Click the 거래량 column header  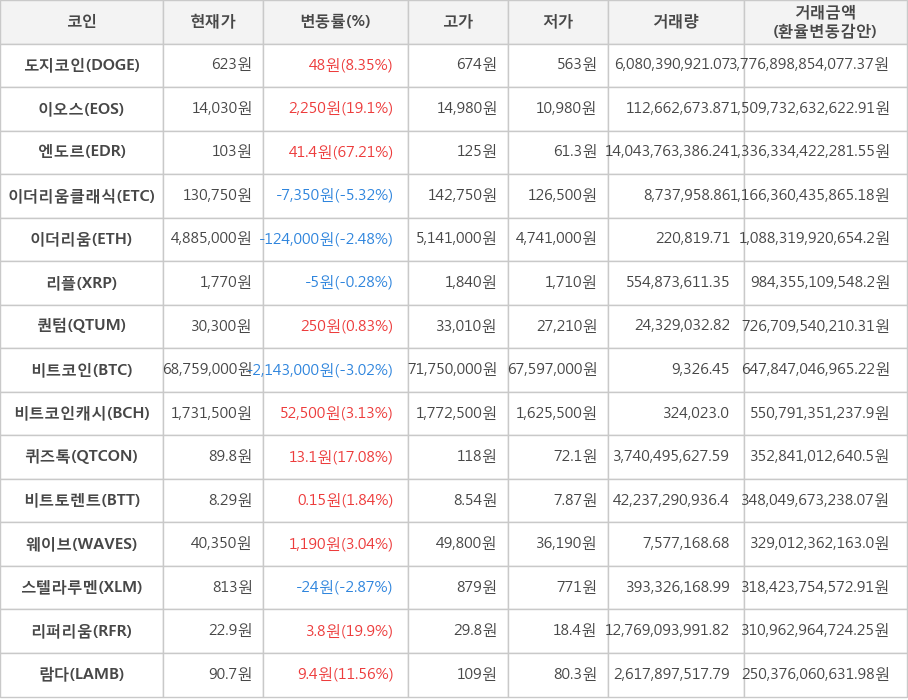(676, 22)
